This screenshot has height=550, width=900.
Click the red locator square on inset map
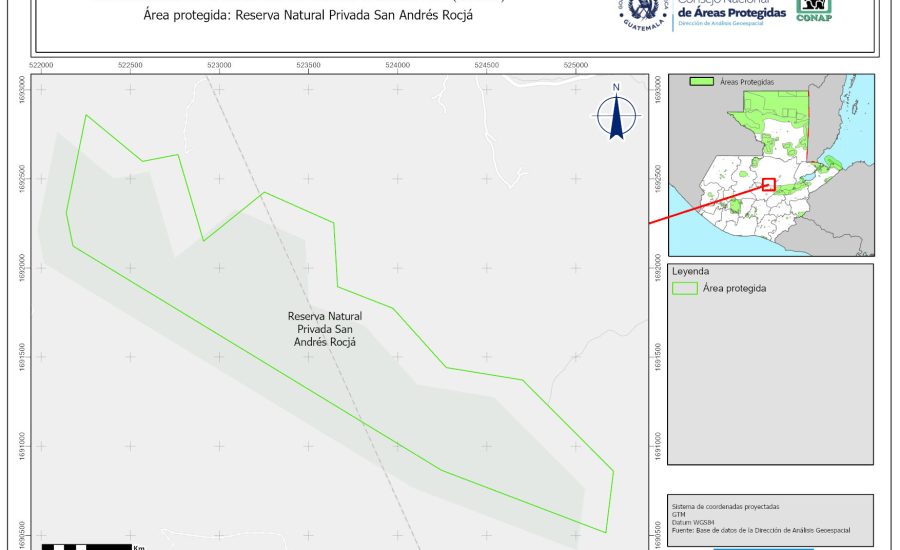pyautogui.click(x=768, y=184)
